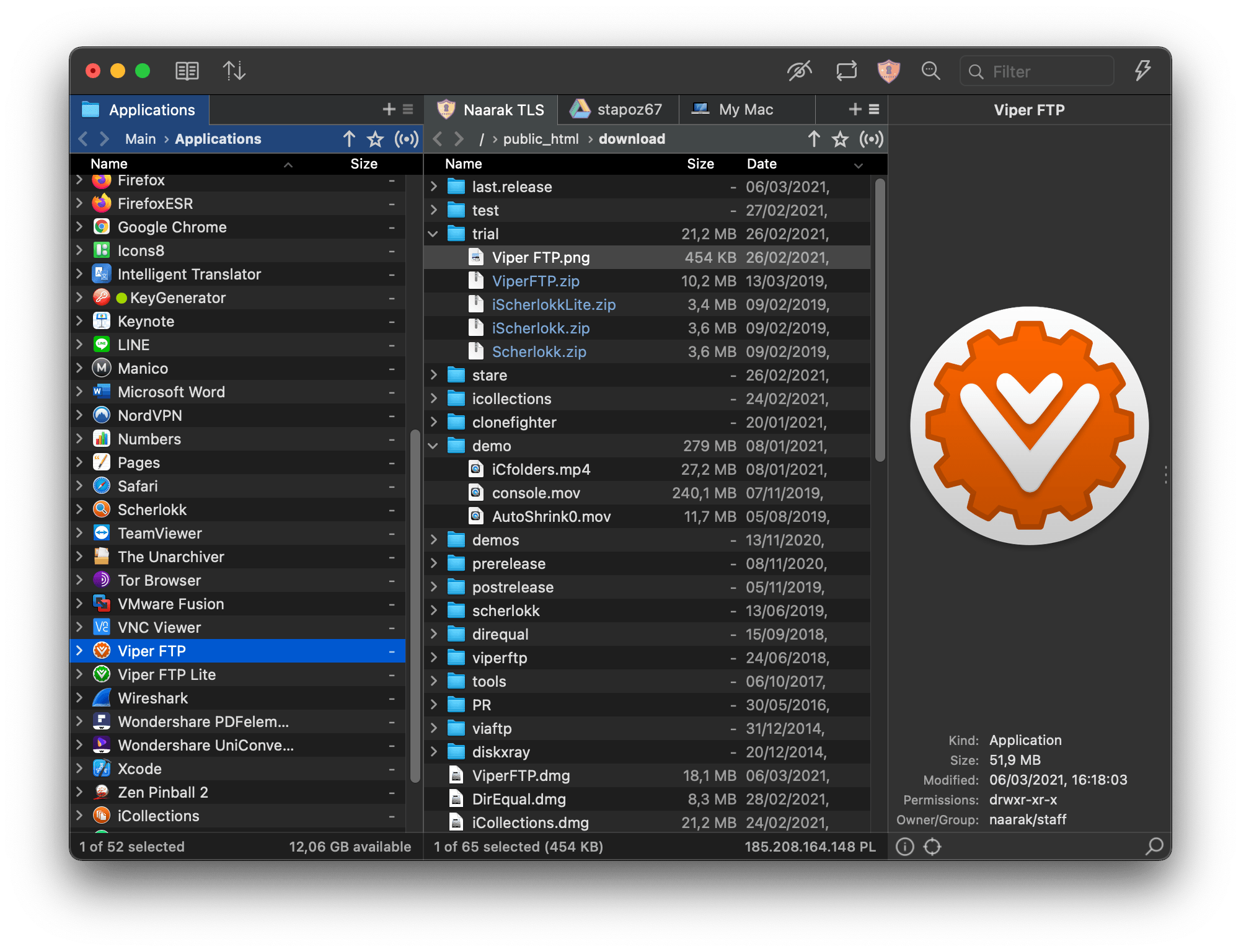Click the lightning bolt quick action icon
The image size is (1241, 952).
tap(1142, 71)
